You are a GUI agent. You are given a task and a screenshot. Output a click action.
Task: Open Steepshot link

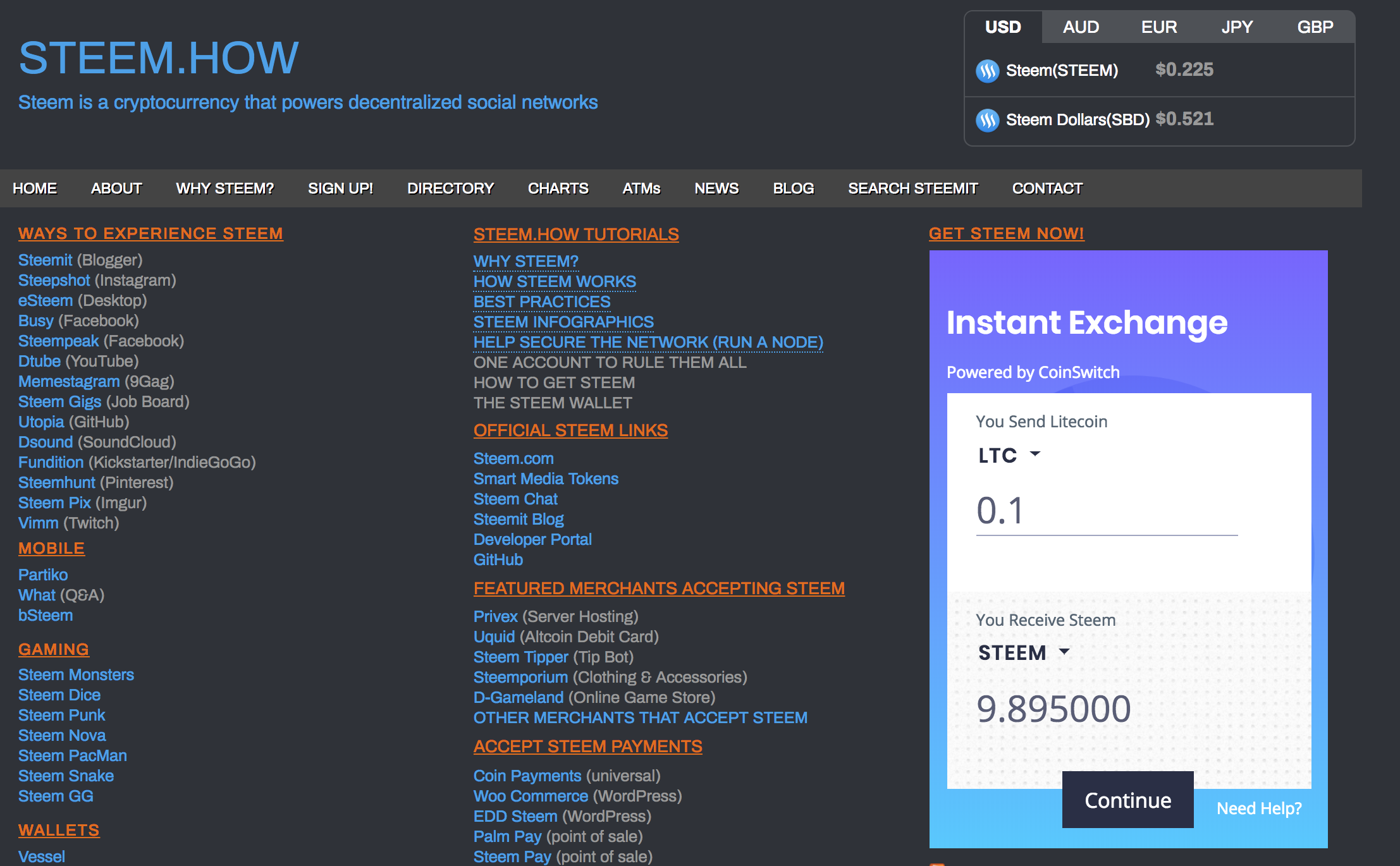54,281
